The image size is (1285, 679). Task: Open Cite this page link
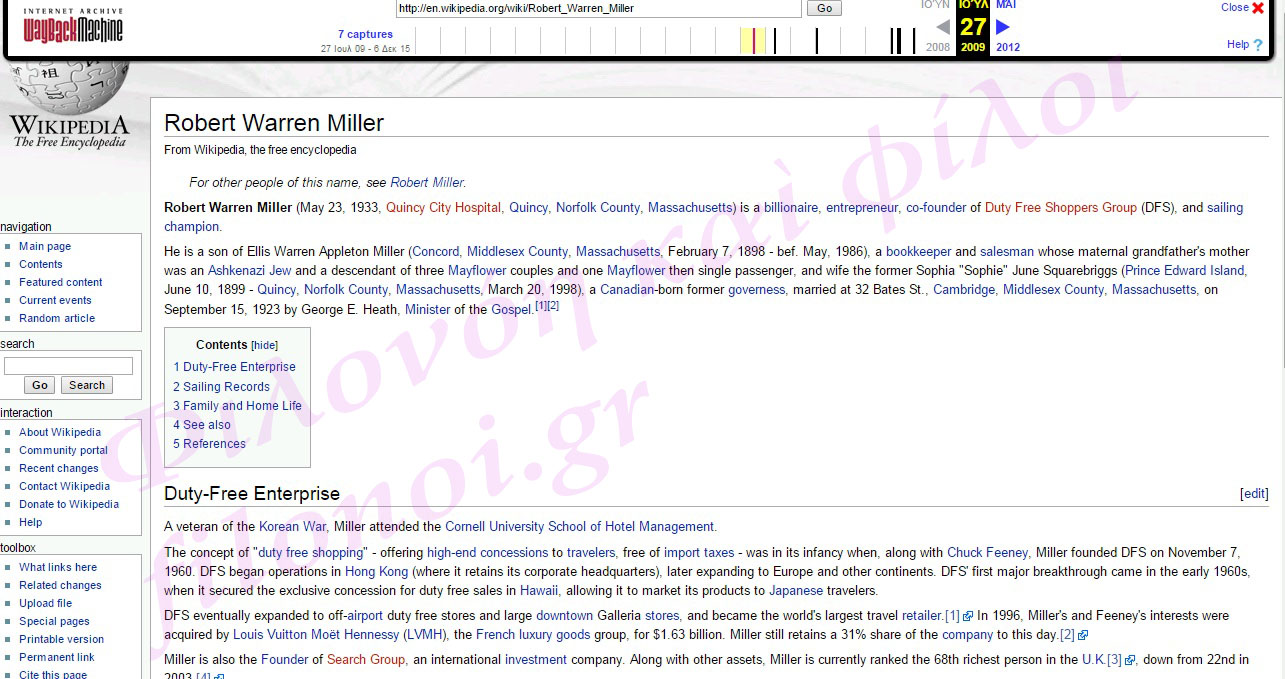(53, 674)
